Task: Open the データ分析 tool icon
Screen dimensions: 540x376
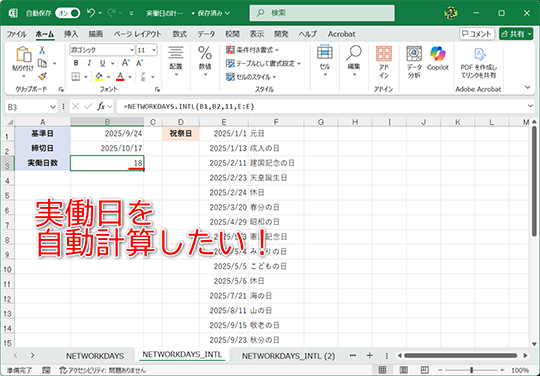Action: [414, 54]
